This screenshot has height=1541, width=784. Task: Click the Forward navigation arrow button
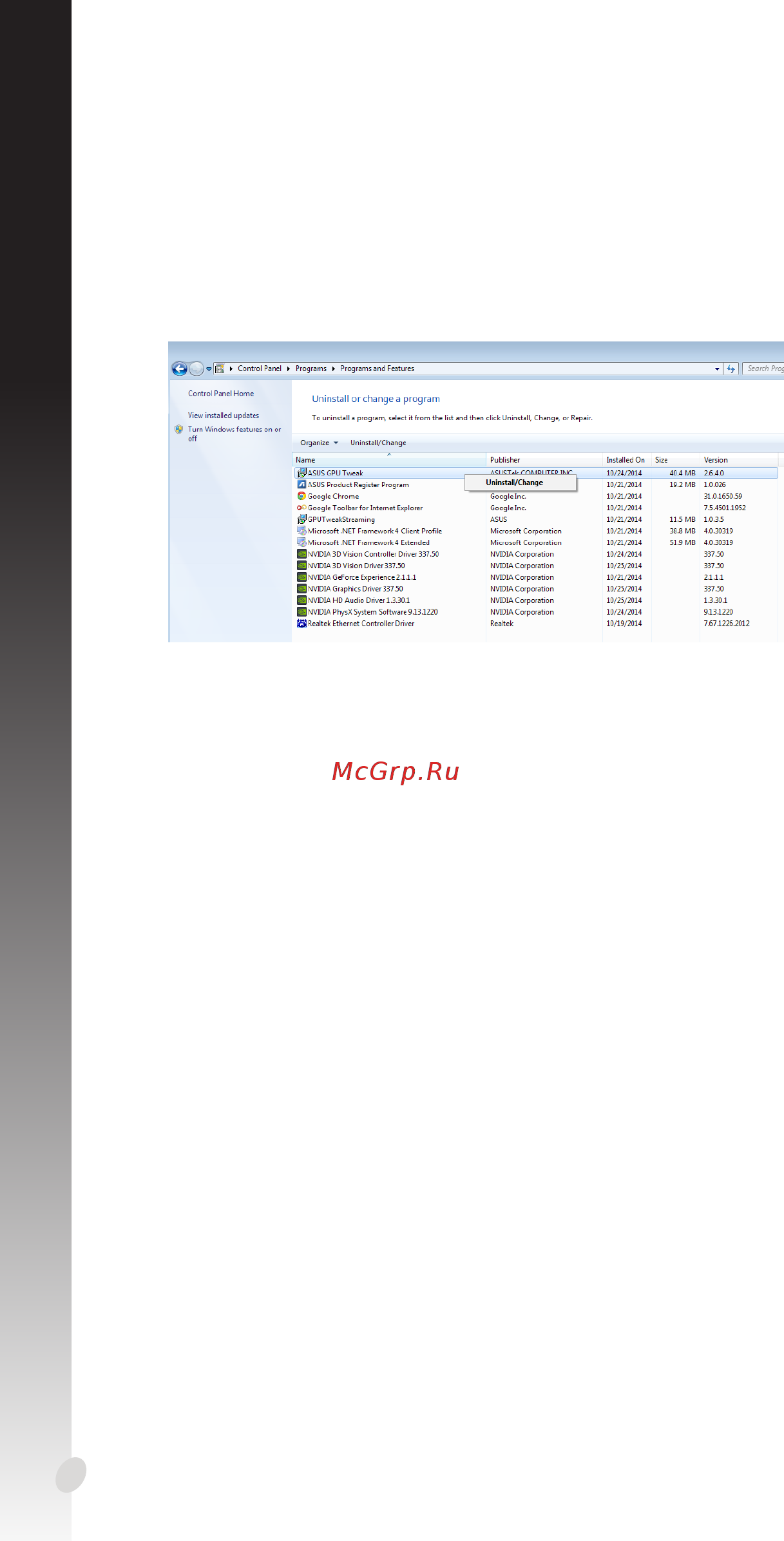click(x=196, y=368)
